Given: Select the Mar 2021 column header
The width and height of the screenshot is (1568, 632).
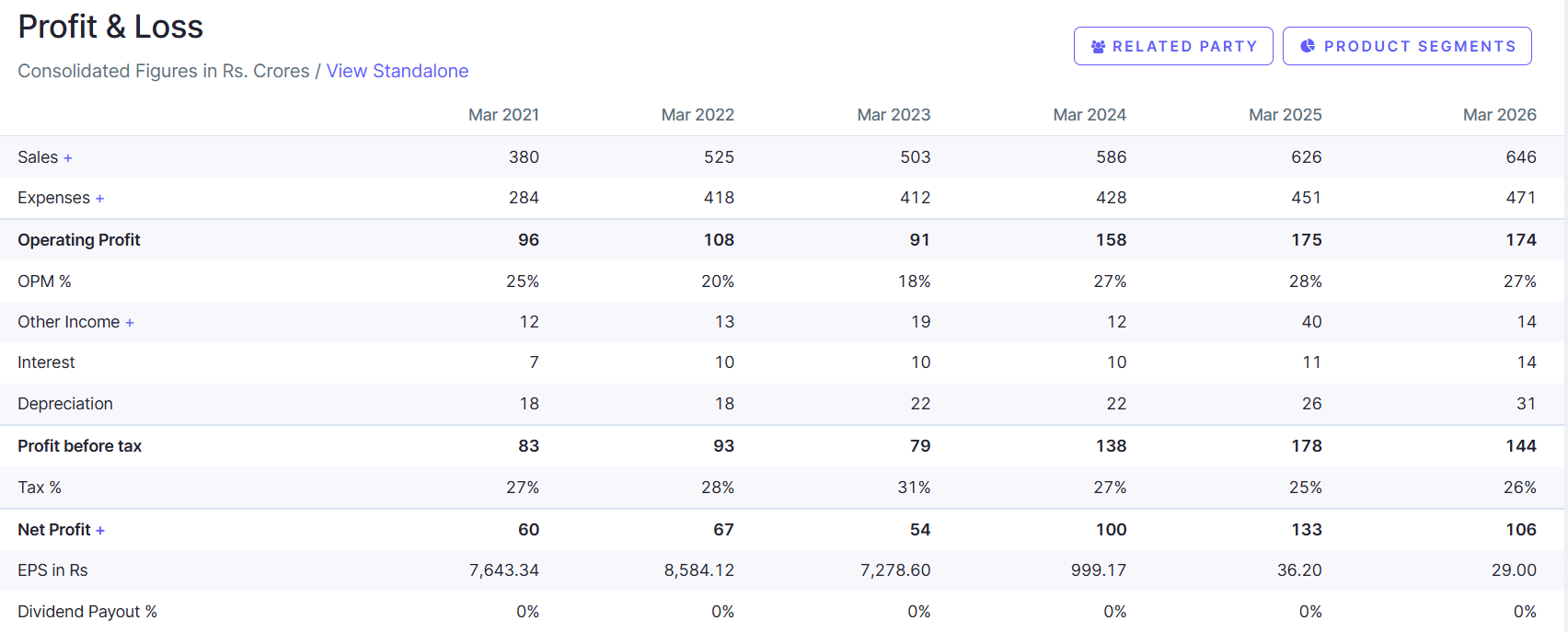Looking at the screenshot, I should (x=503, y=115).
